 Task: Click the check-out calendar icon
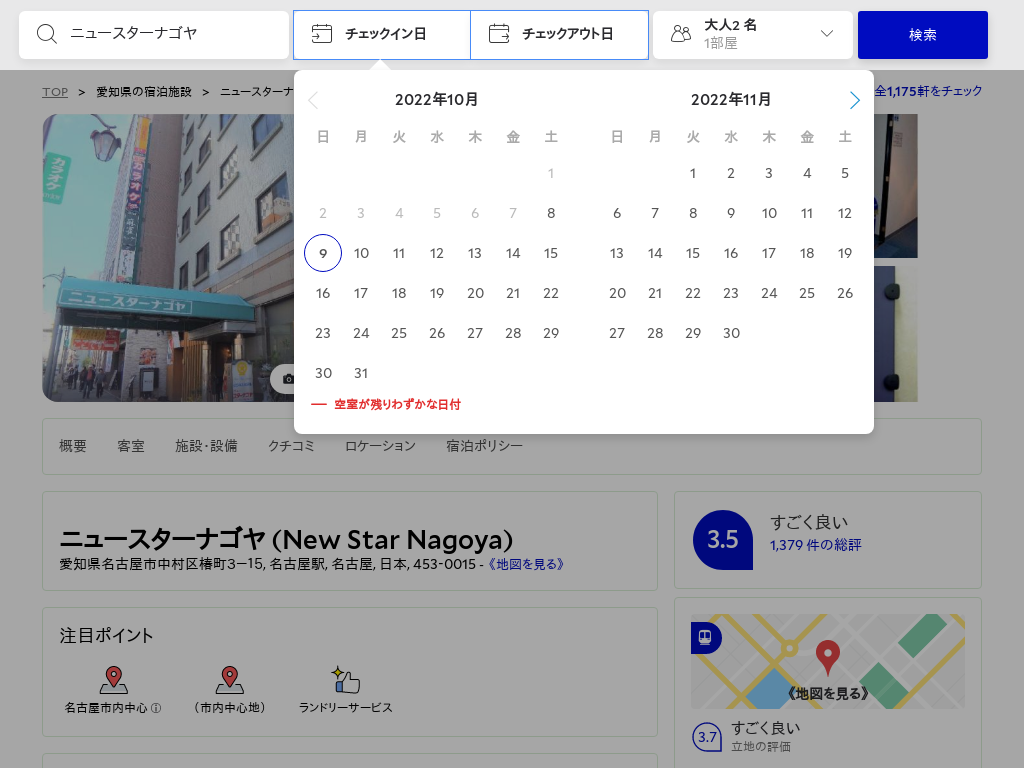(x=499, y=33)
